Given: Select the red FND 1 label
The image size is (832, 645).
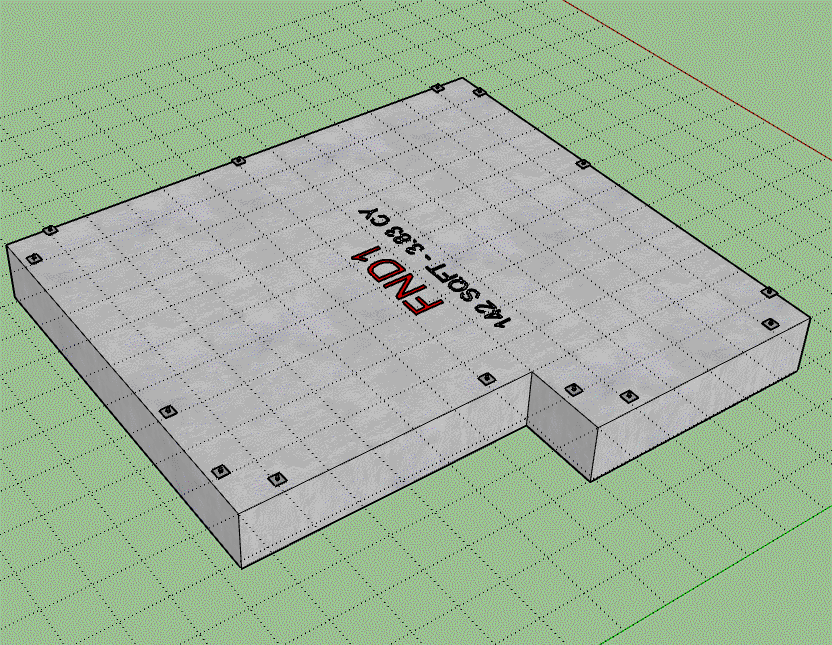Looking at the screenshot, I should click(397, 281).
